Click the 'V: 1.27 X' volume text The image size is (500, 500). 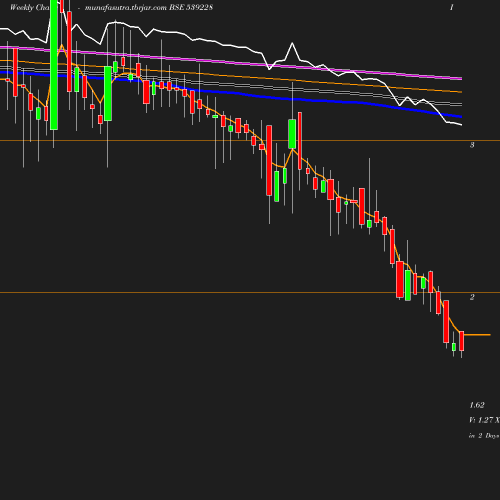484,420
